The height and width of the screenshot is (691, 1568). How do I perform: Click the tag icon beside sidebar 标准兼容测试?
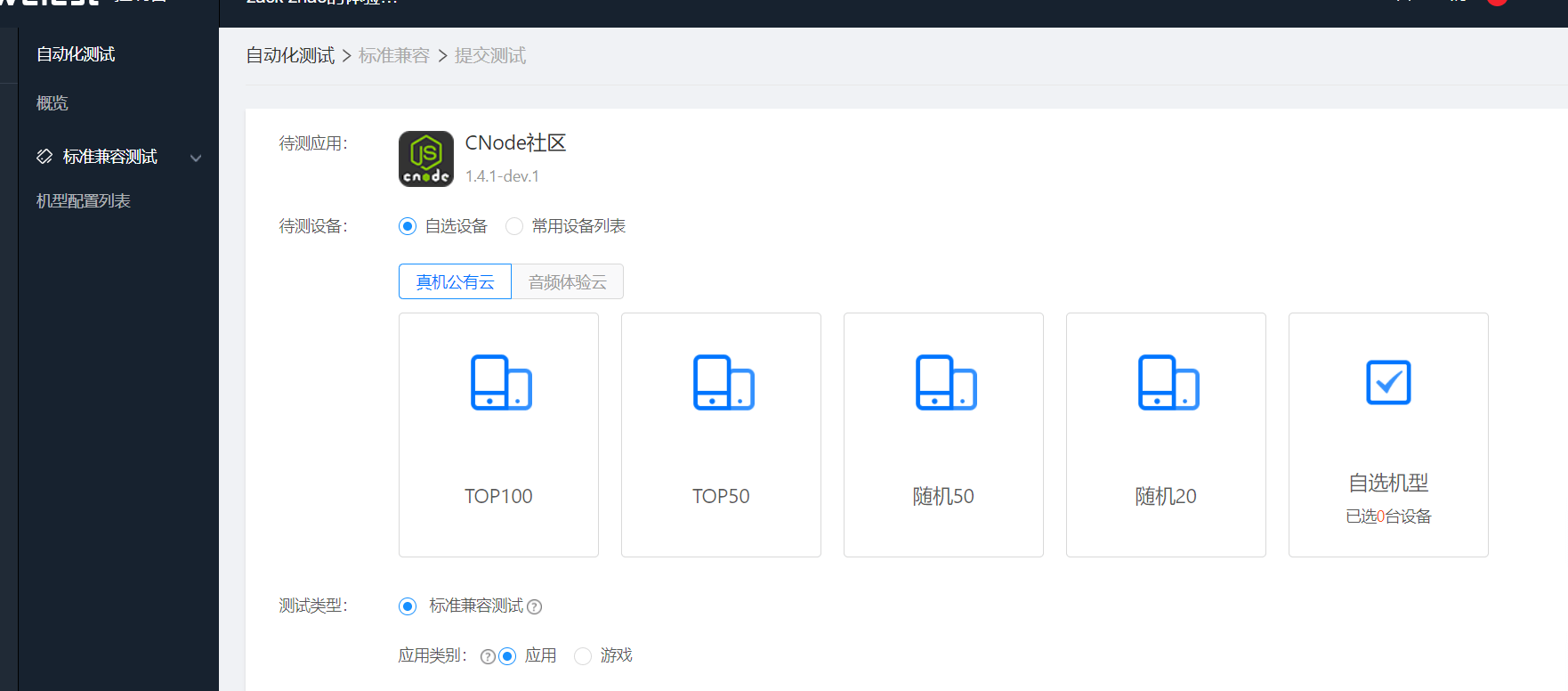pyautogui.click(x=44, y=157)
